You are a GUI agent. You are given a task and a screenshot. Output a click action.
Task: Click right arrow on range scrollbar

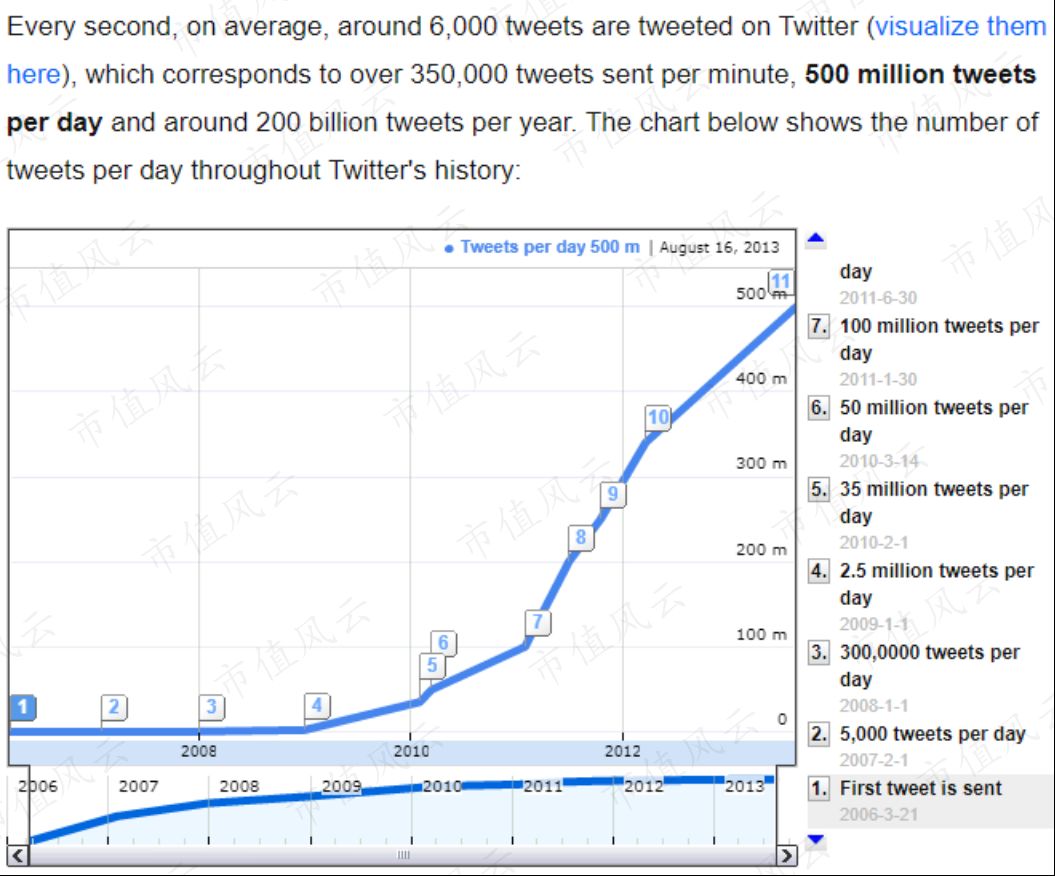point(787,855)
